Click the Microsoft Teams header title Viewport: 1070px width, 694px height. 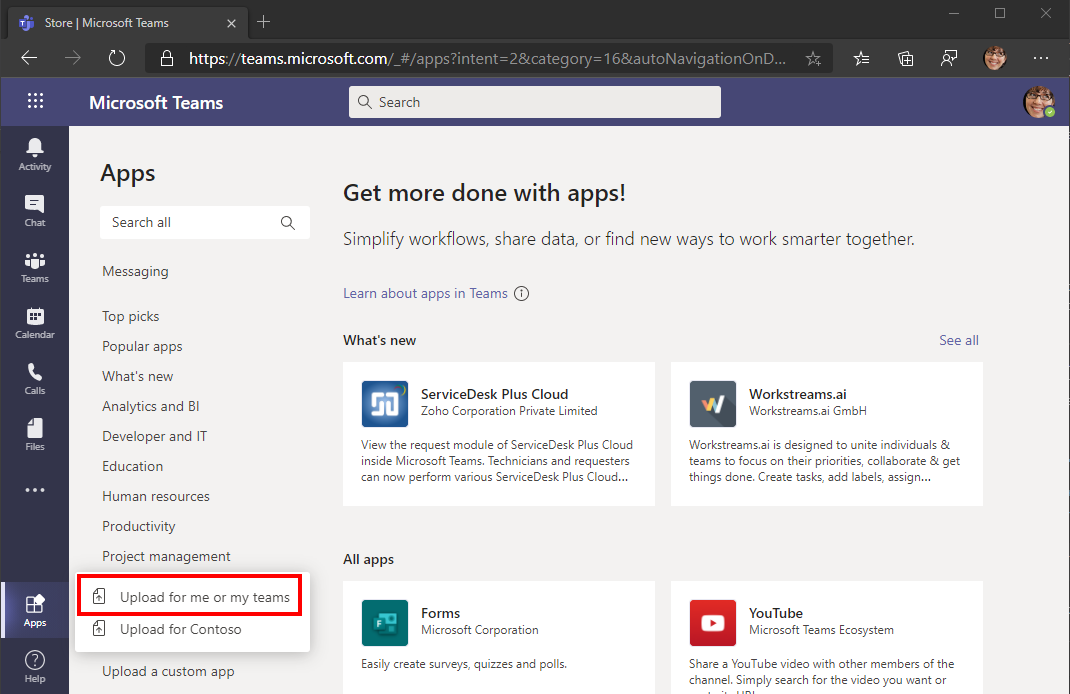point(156,102)
